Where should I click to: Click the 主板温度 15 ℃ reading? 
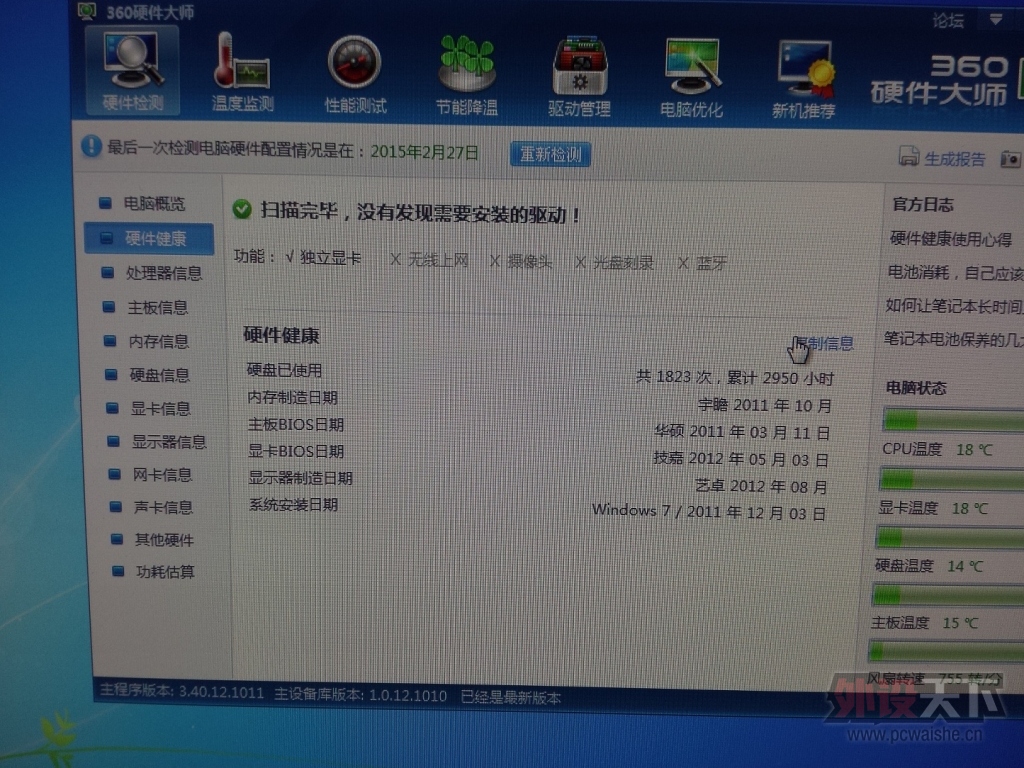(925, 623)
